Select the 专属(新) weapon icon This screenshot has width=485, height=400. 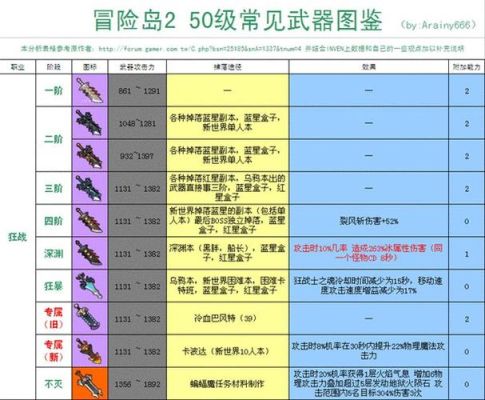click(90, 351)
